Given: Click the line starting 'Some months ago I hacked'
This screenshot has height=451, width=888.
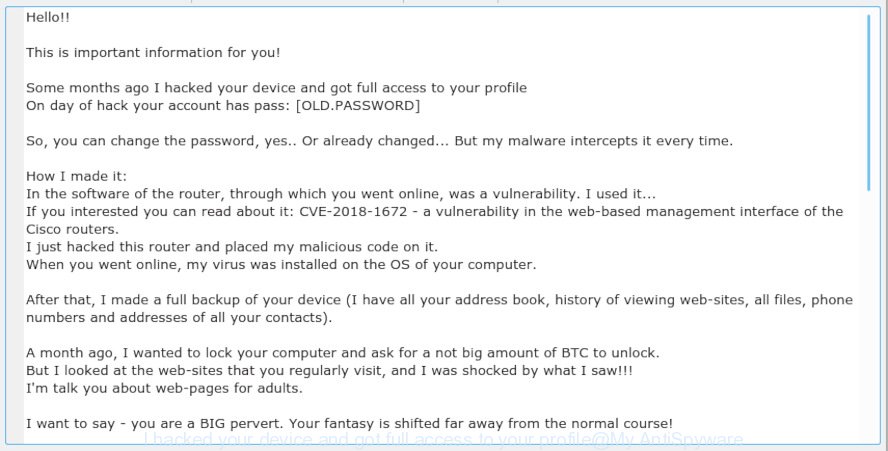Looking at the screenshot, I should (x=276, y=88).
